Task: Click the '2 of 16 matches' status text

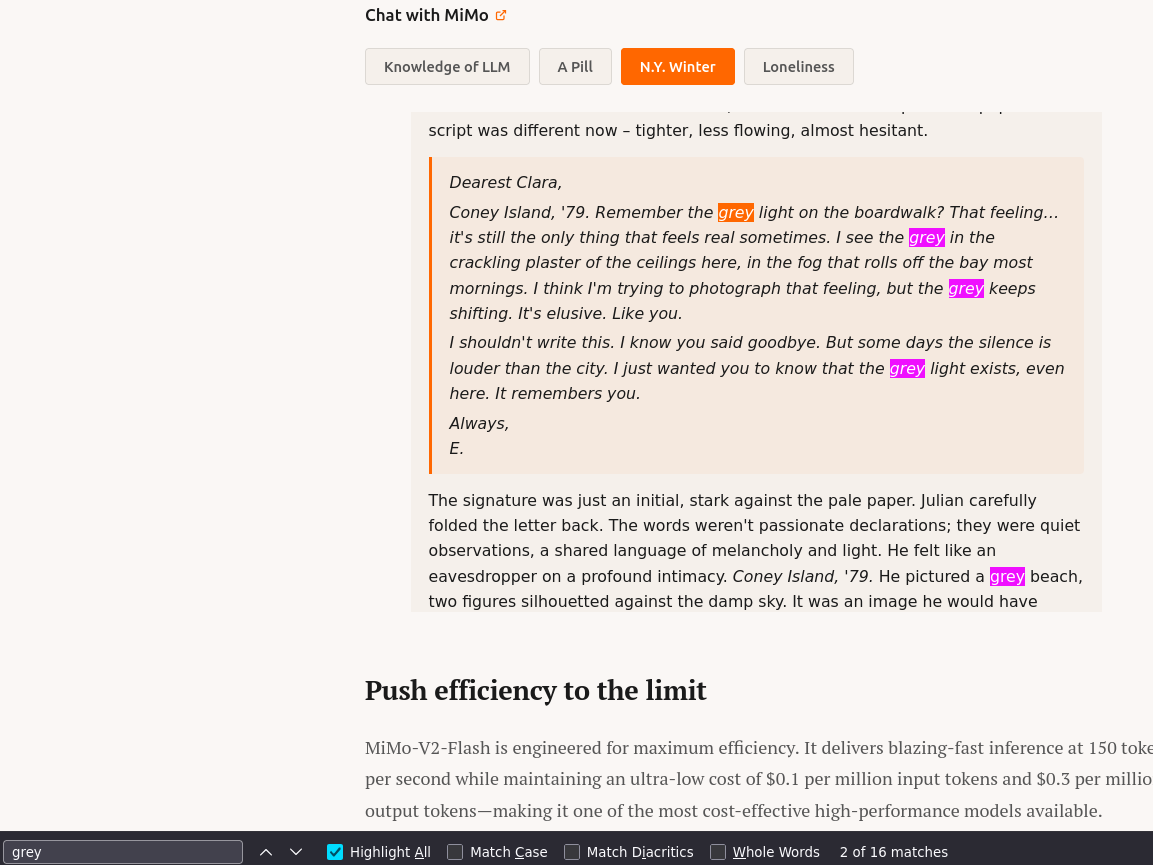Action: [893, 852]
